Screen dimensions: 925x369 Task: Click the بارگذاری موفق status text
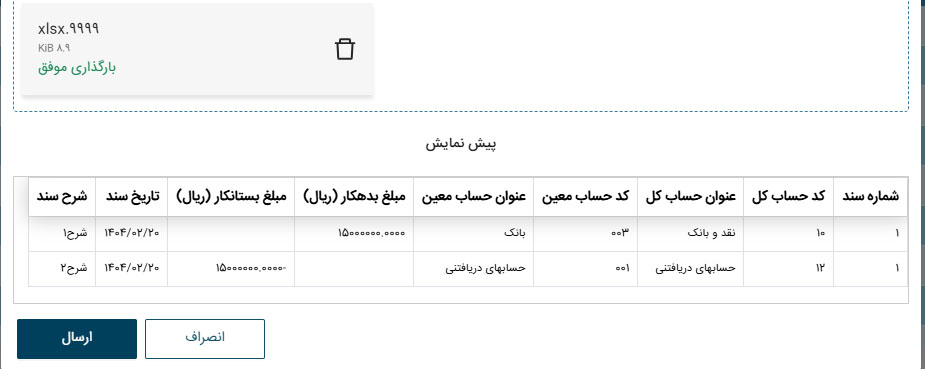click(x=77, y=67)
